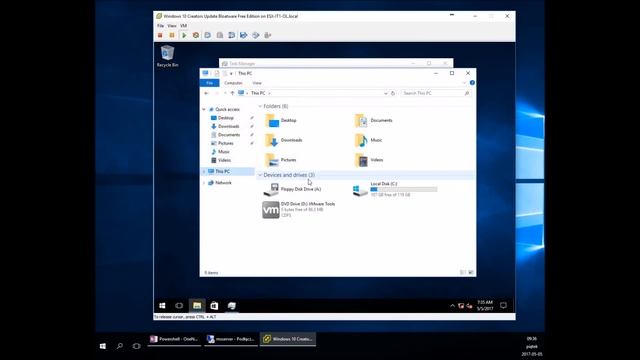Viewport: 640px width, 360px height.
Task: Click the Revert to Snapshot toolbar icon
Action: 220,36
